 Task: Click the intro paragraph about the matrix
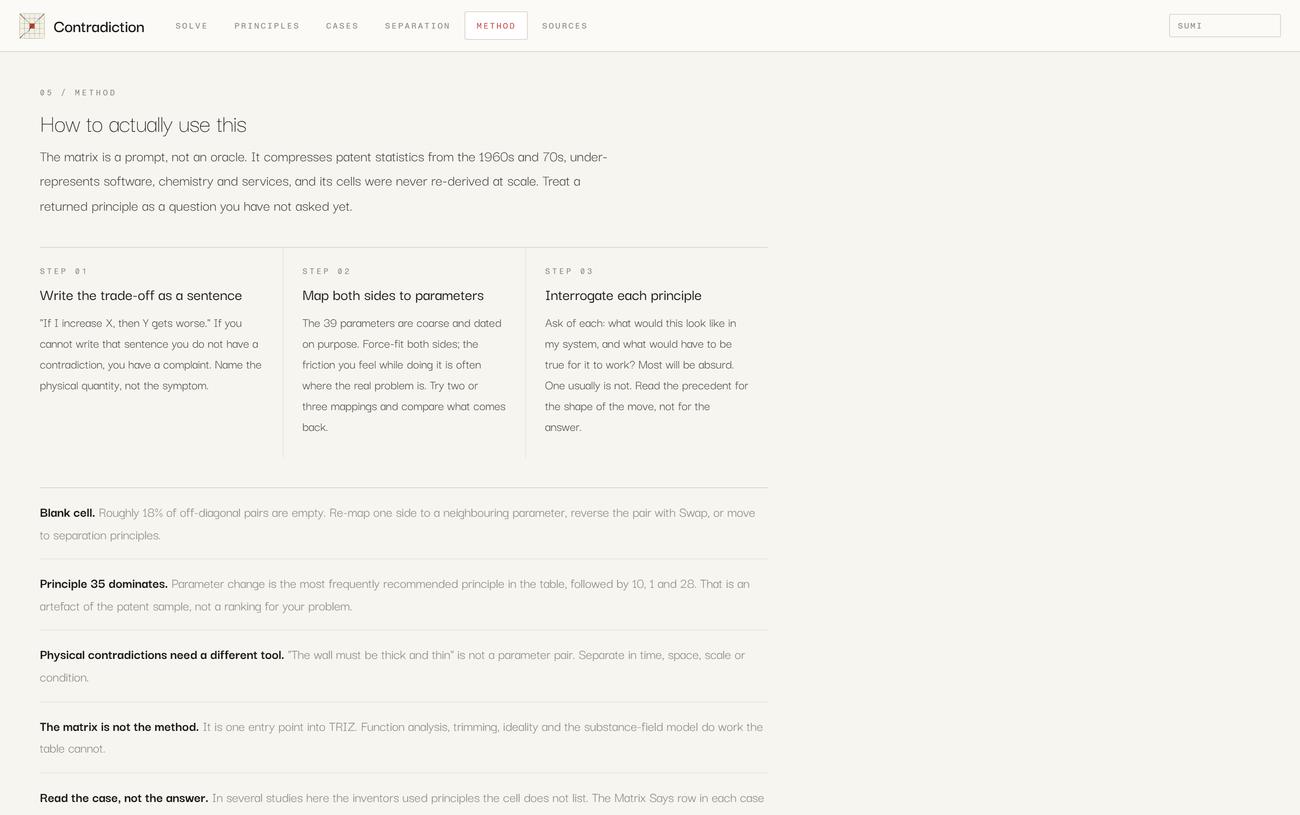point(324,181)
